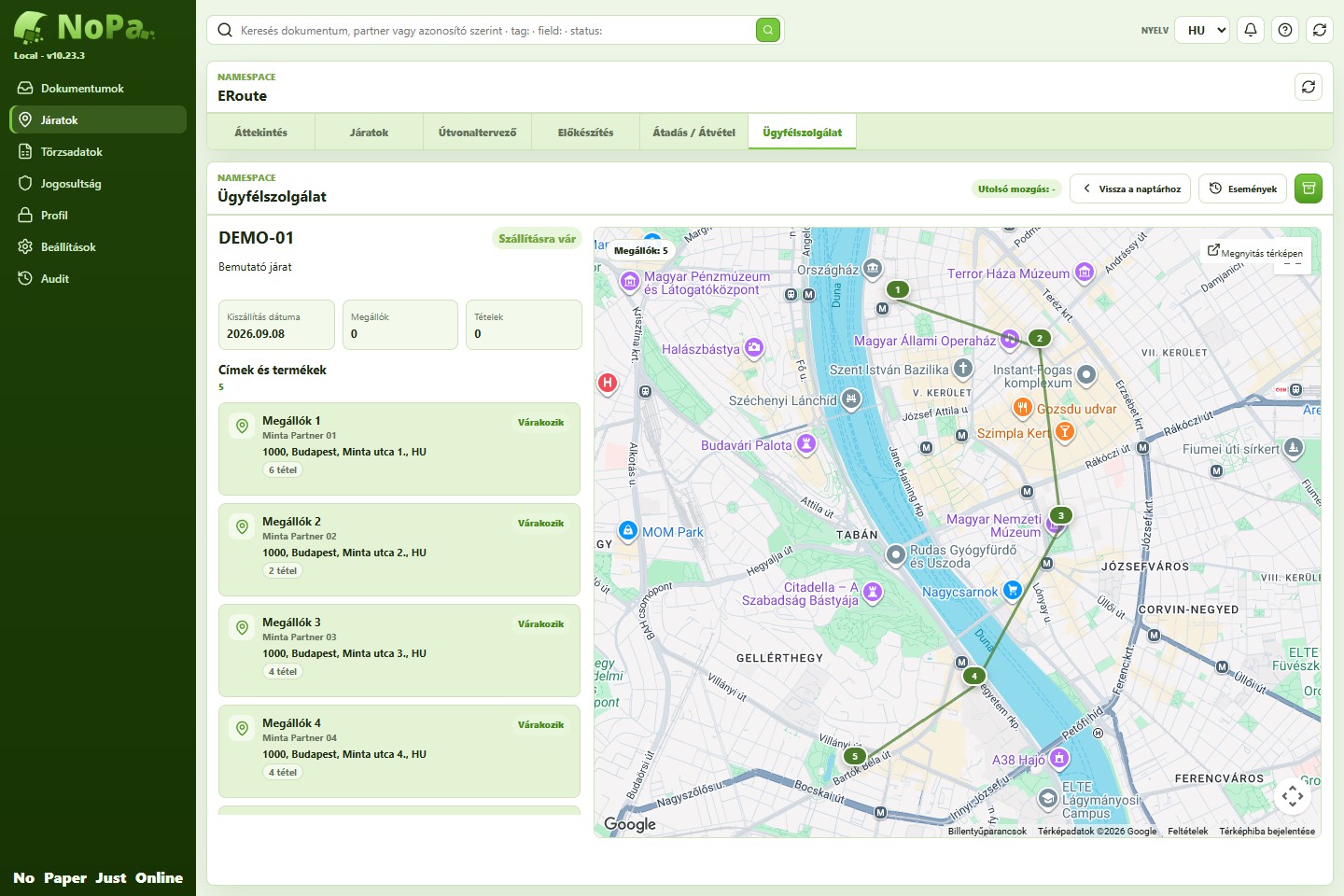Open the Események button
This screenshot has width=1344, height=896.
click(x=1243, y=189)
